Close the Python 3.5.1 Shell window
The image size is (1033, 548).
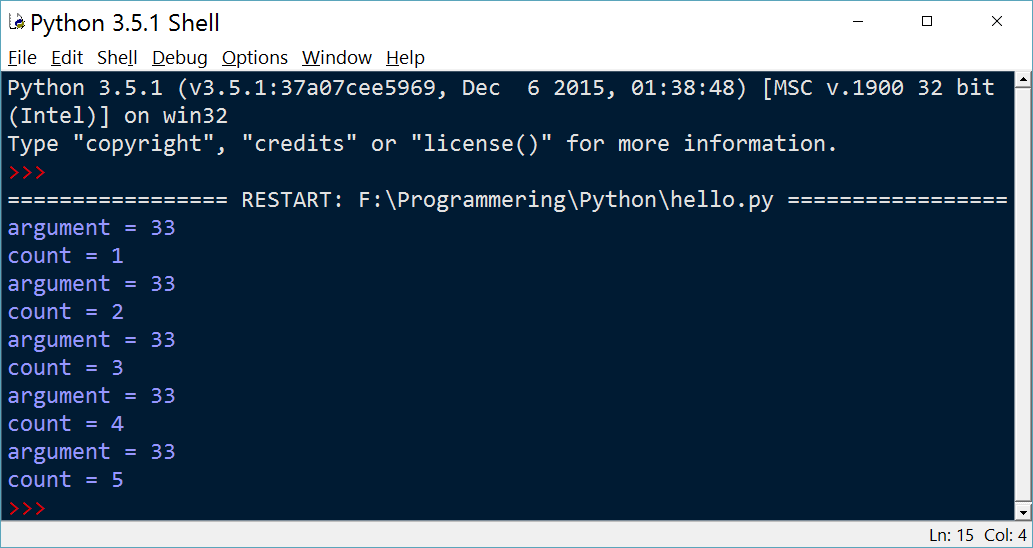click(x=997, y=22)
